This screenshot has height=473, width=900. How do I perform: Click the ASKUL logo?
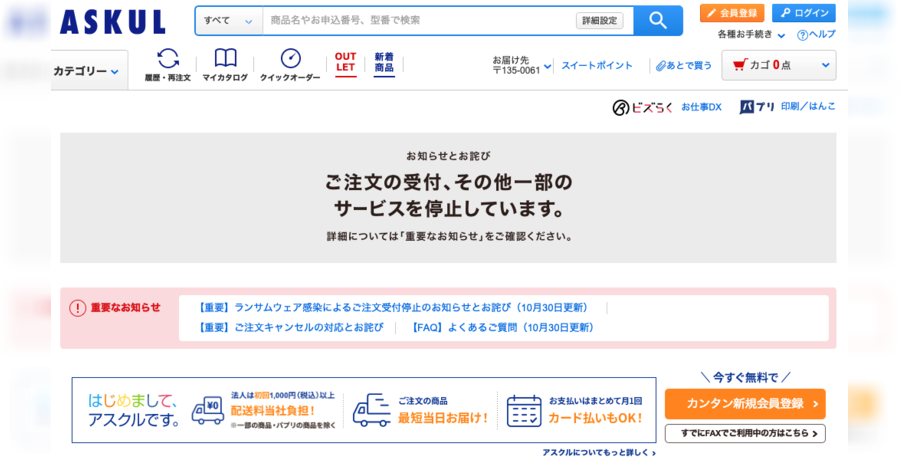[x=112, y=22]
